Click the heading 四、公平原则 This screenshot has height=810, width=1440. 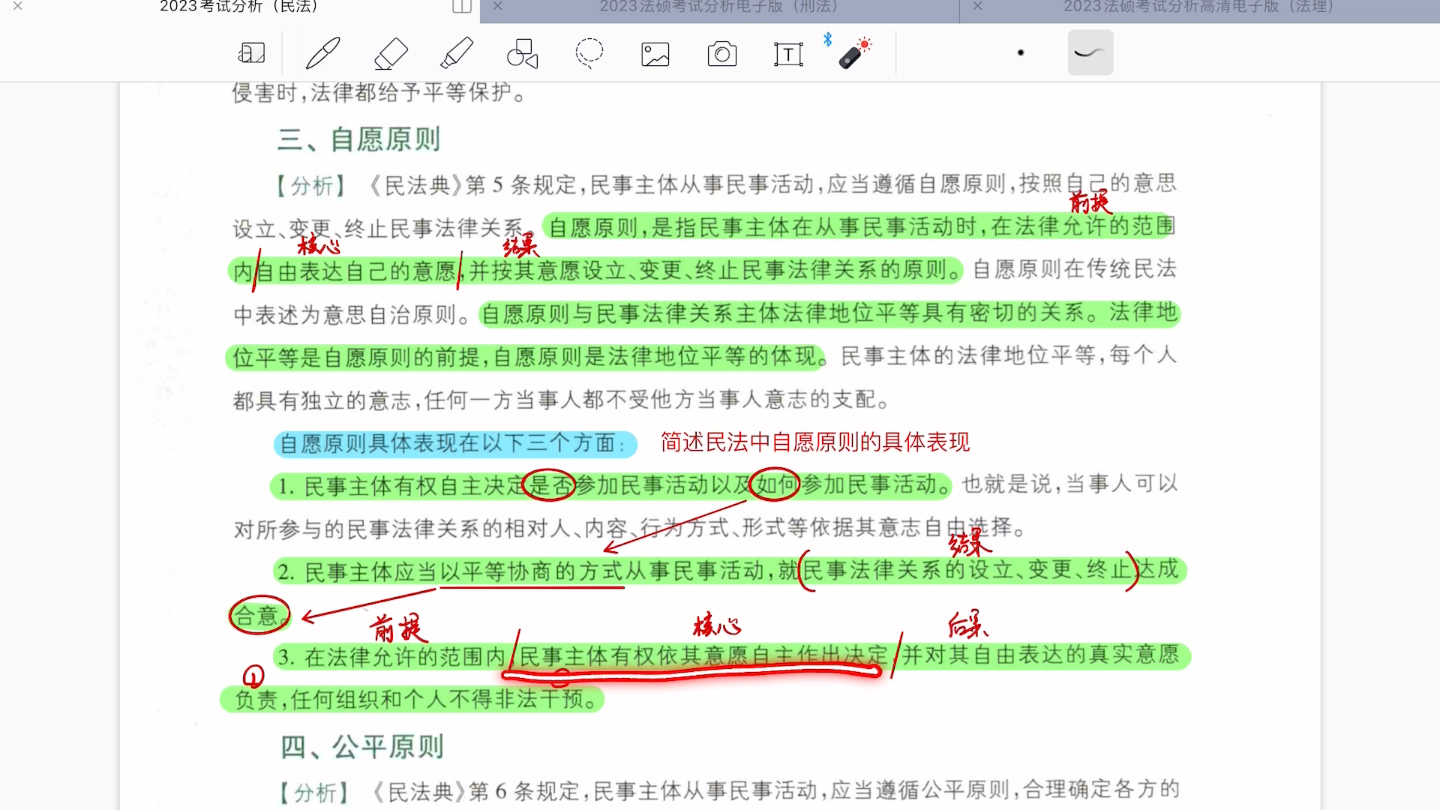[362, 746]
